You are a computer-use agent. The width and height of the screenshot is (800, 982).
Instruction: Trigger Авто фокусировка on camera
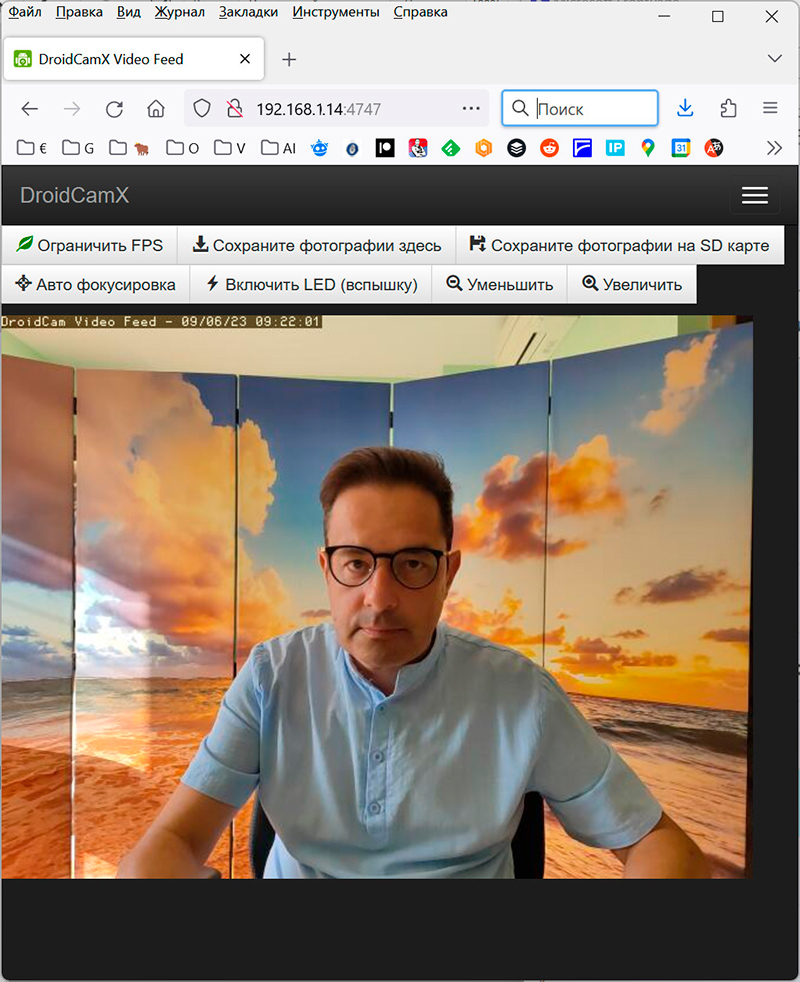click(95, 284)
